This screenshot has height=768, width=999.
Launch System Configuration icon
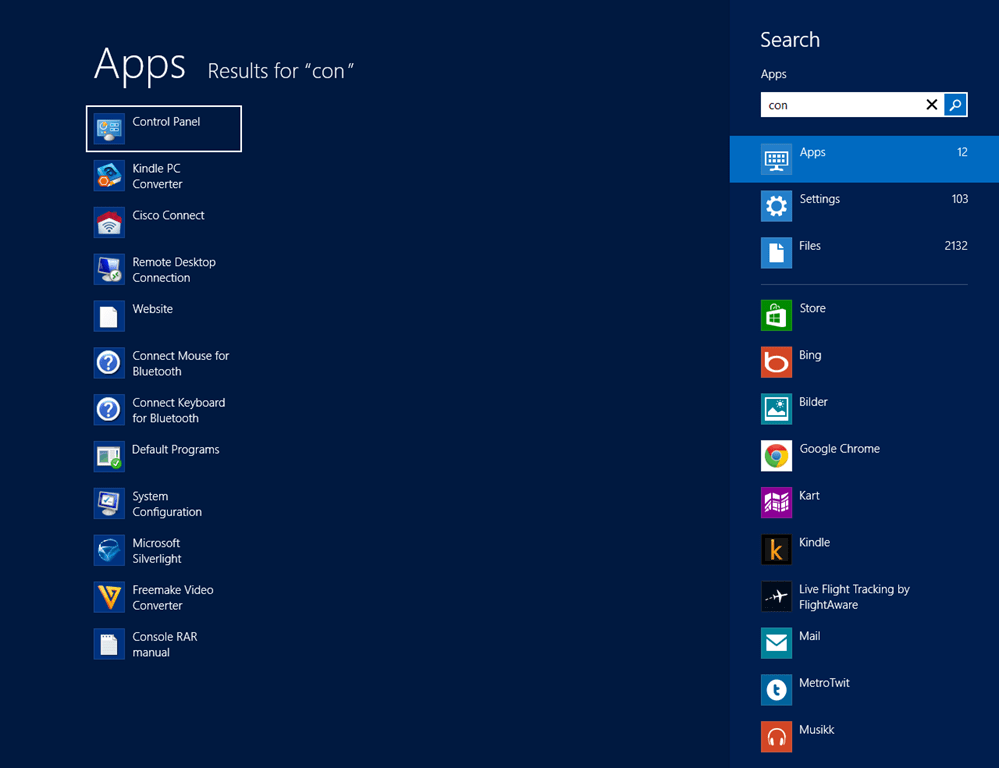109,504
